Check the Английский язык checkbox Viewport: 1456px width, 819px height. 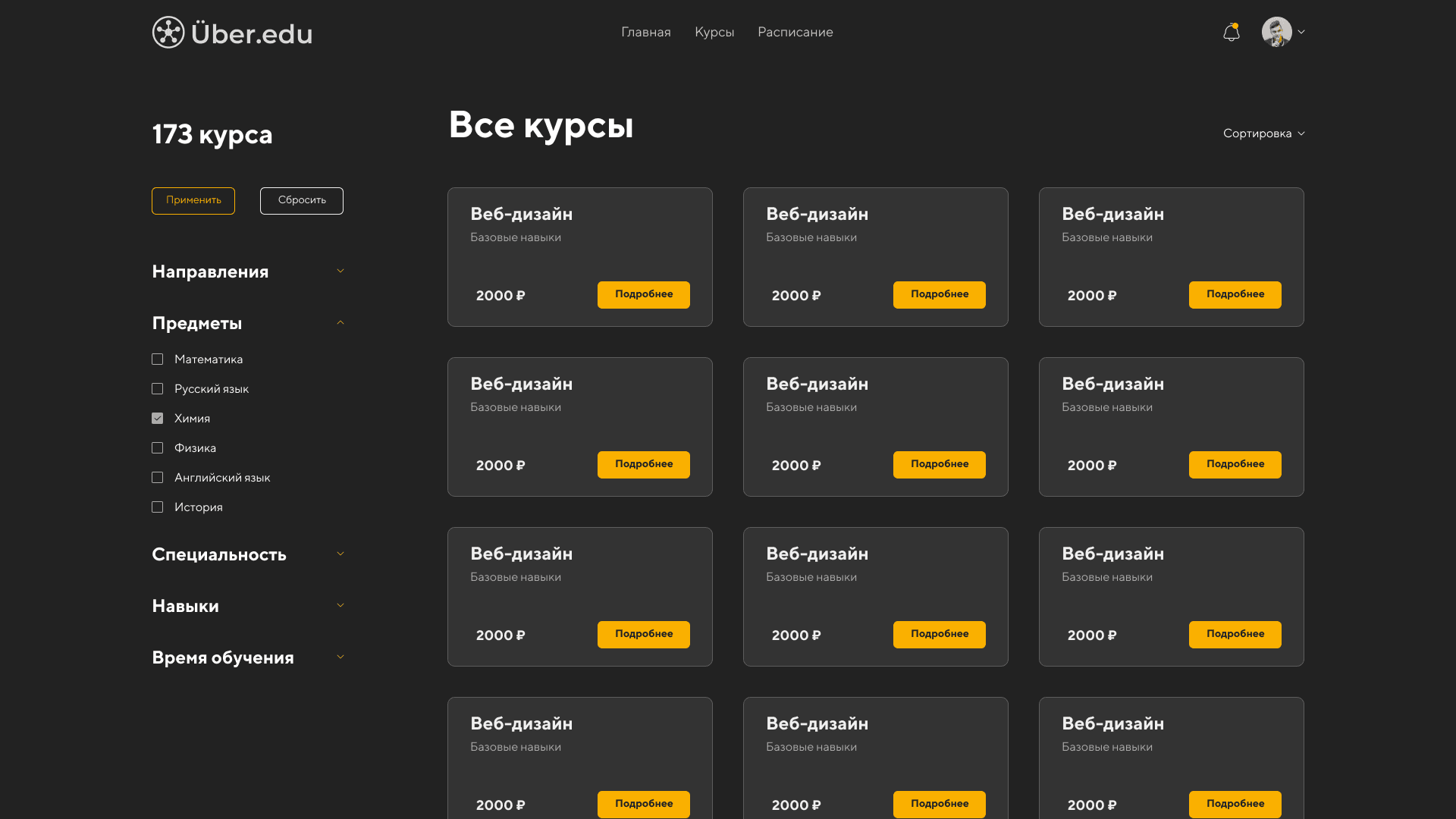pyautogui.click(x=158, y=478)
